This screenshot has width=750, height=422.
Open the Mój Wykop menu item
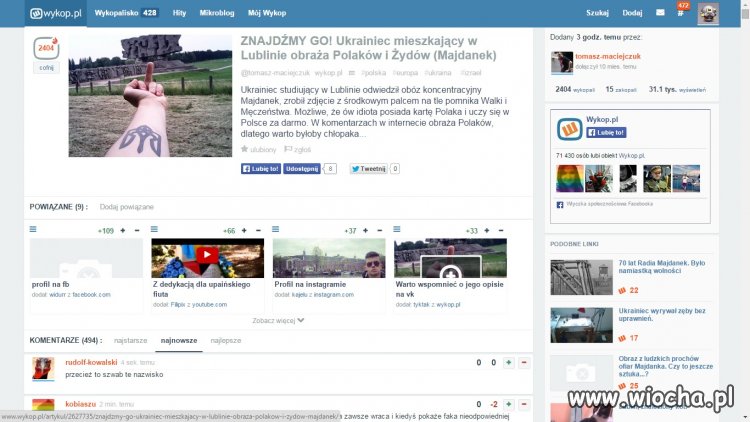coord(267,13)
